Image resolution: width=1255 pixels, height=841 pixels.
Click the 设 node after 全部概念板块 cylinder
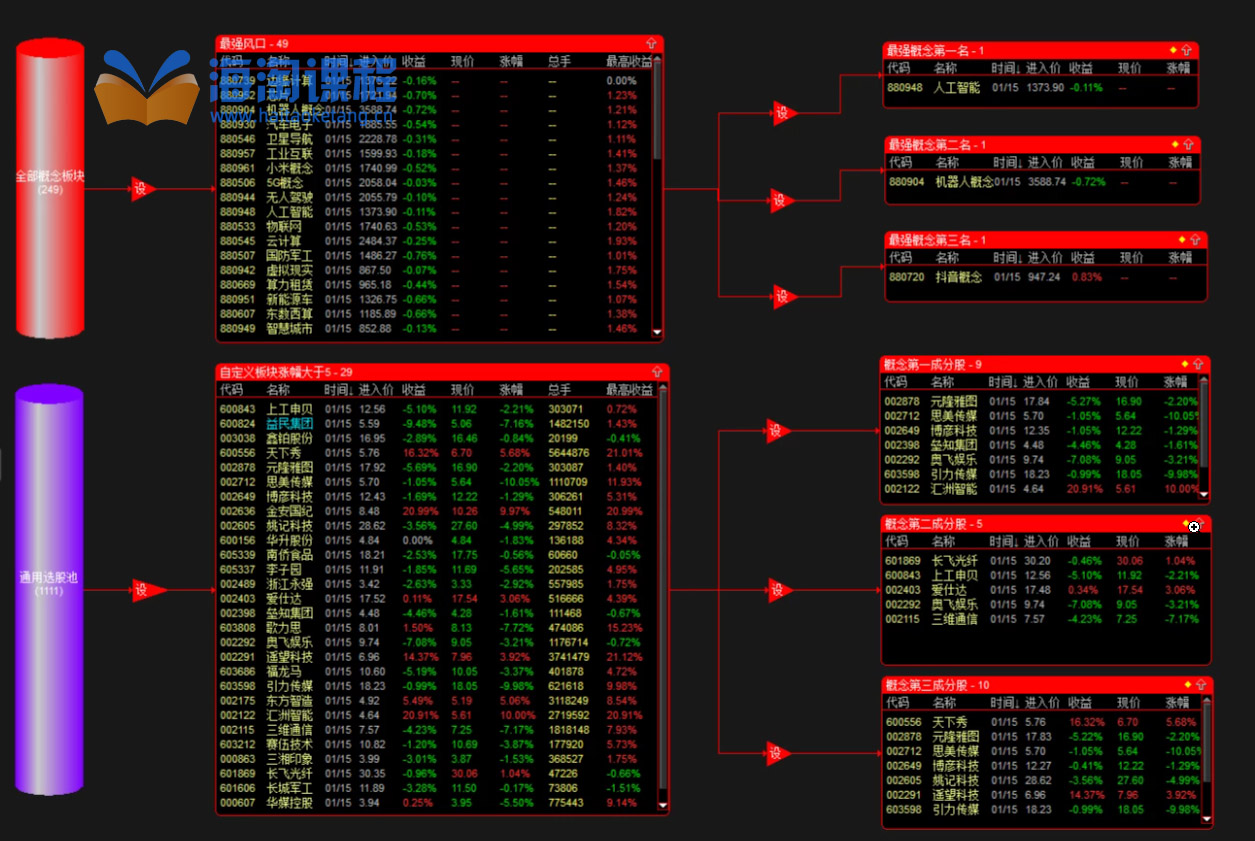[143, 188]
